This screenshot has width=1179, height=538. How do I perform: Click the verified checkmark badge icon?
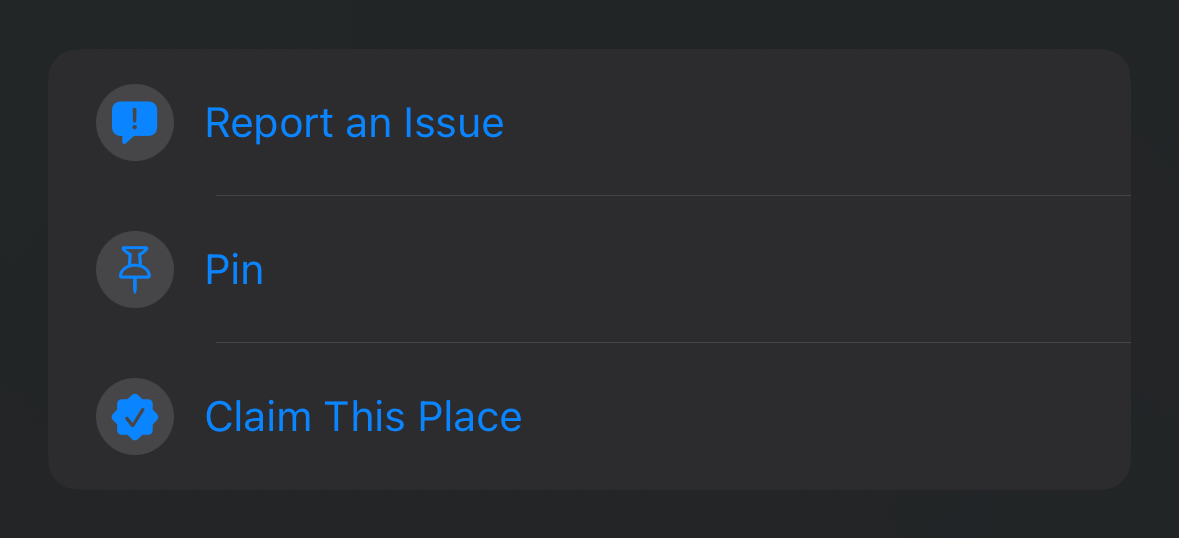135,416
